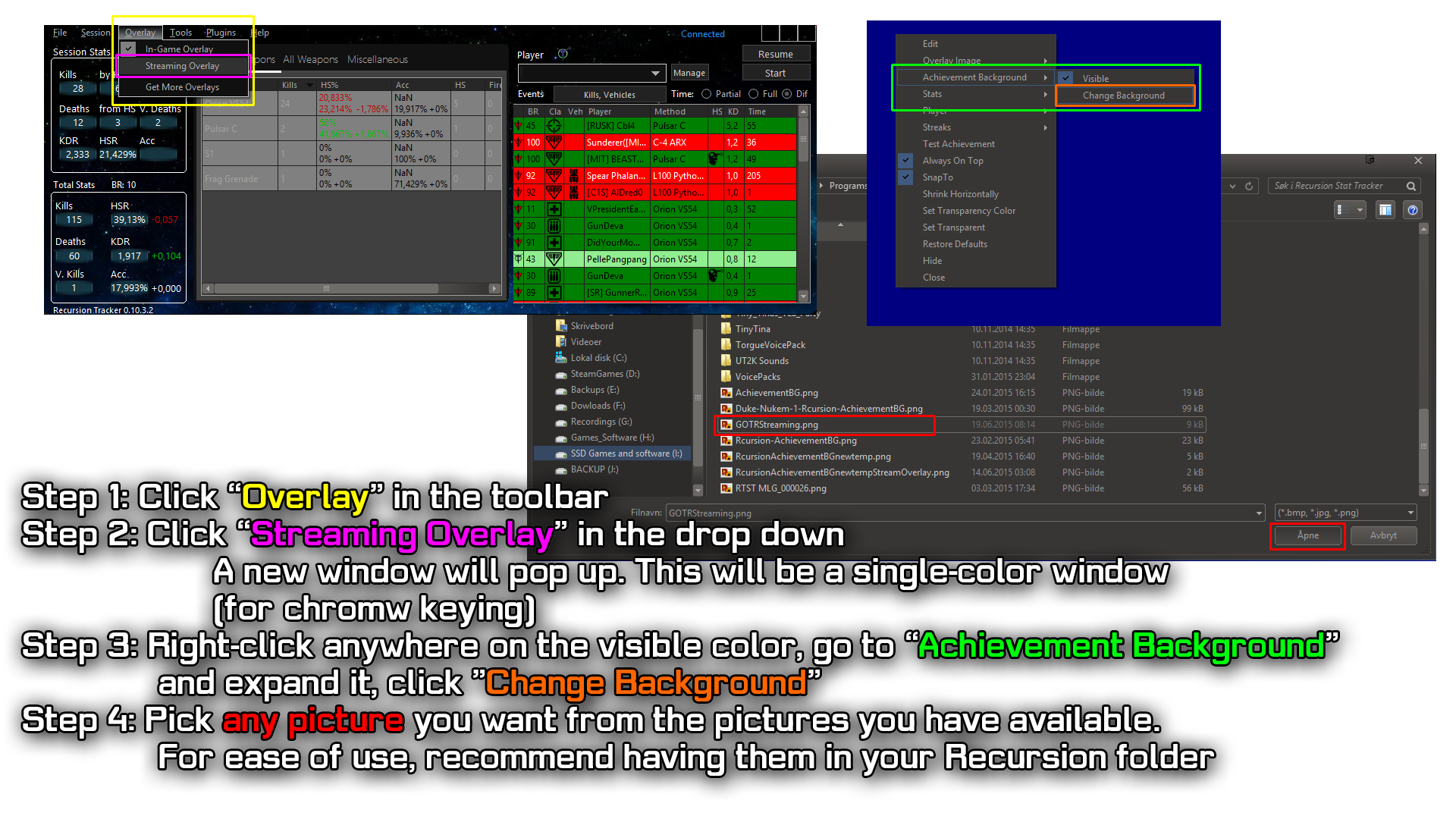This screenshot has width=1456, height=819.
Task: Click 'Åpne' button to open selected PNG file
Action: [1306, 535]
